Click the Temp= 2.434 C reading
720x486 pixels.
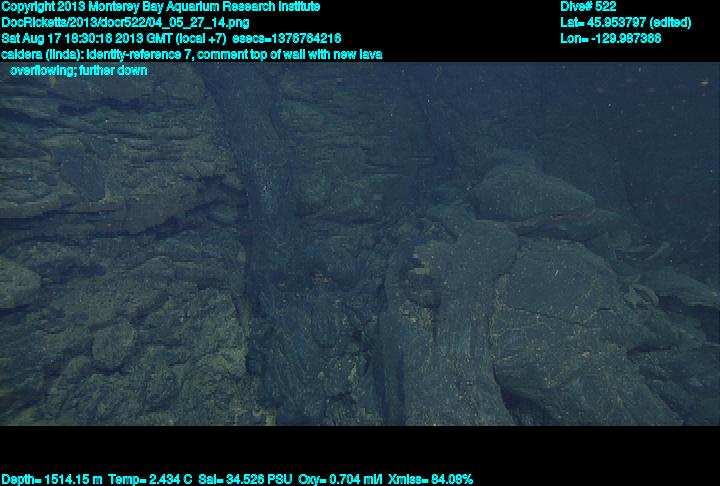click(x=150, y=480)
